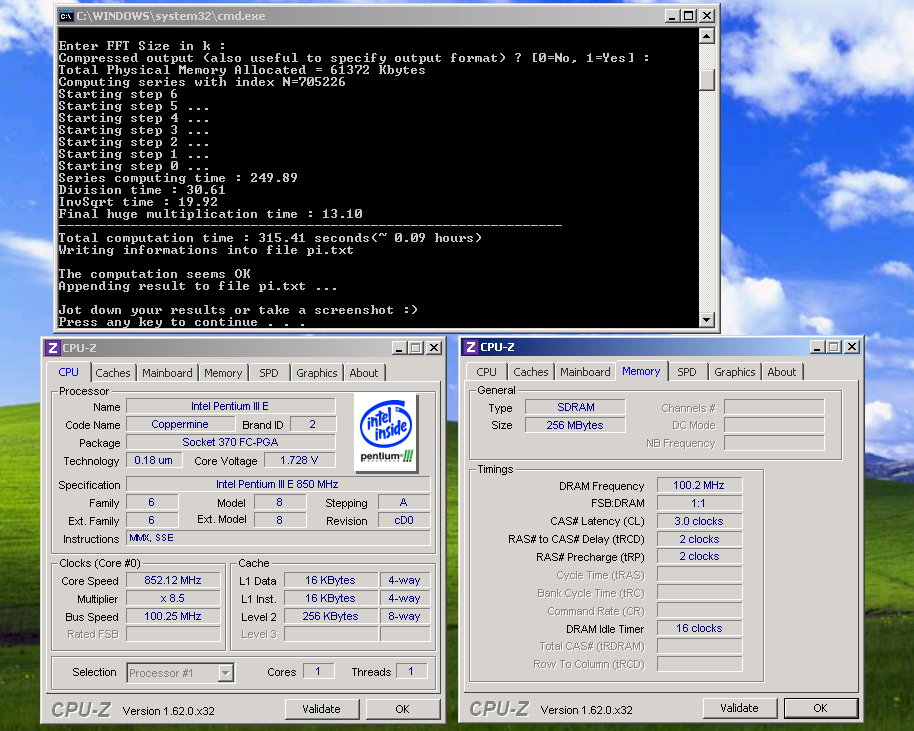Click the Cores value field
The image size is (914, 731).
(x=318, y=672)
